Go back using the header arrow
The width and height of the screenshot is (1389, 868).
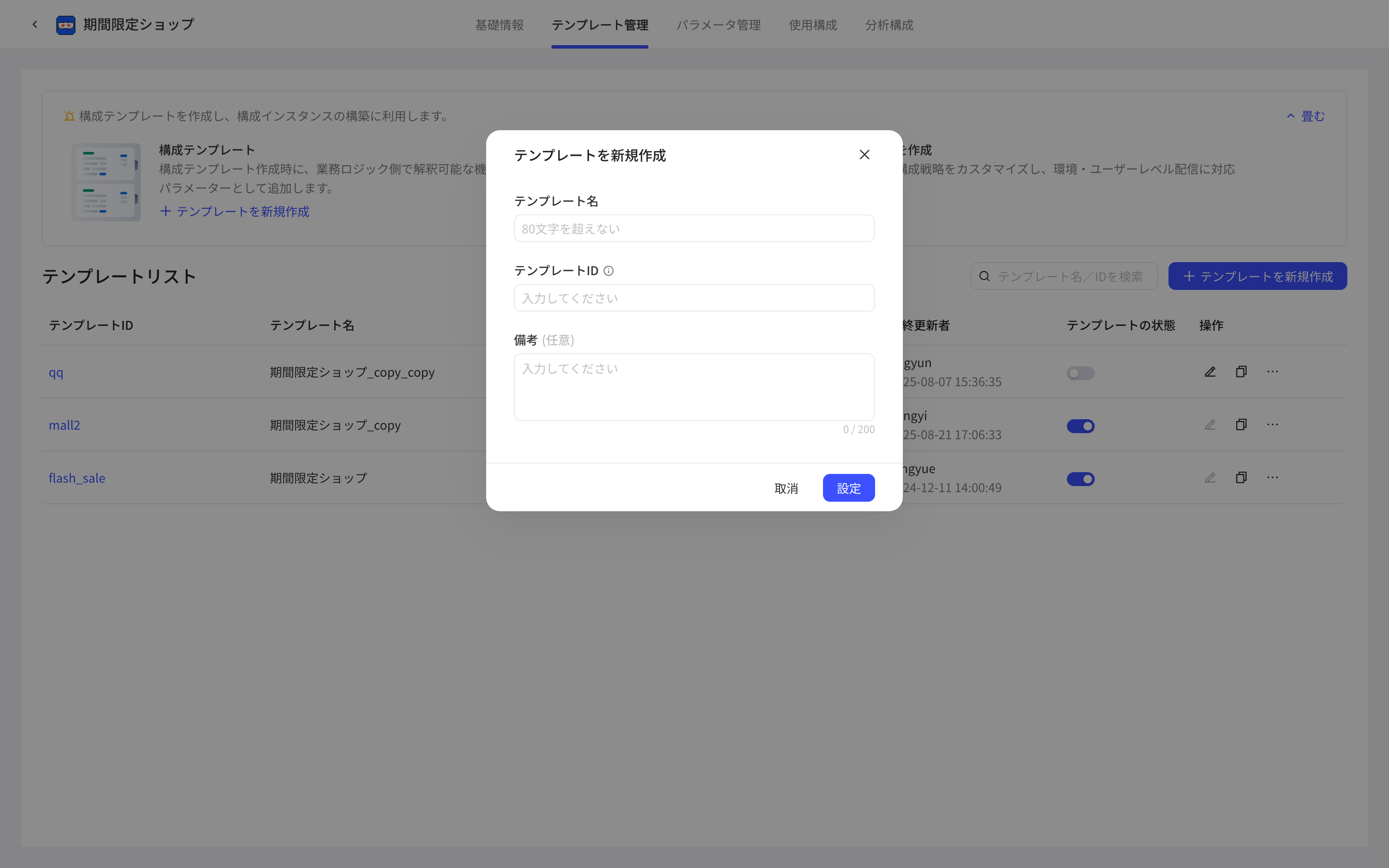pyautogui.click(x=35, y=24)
